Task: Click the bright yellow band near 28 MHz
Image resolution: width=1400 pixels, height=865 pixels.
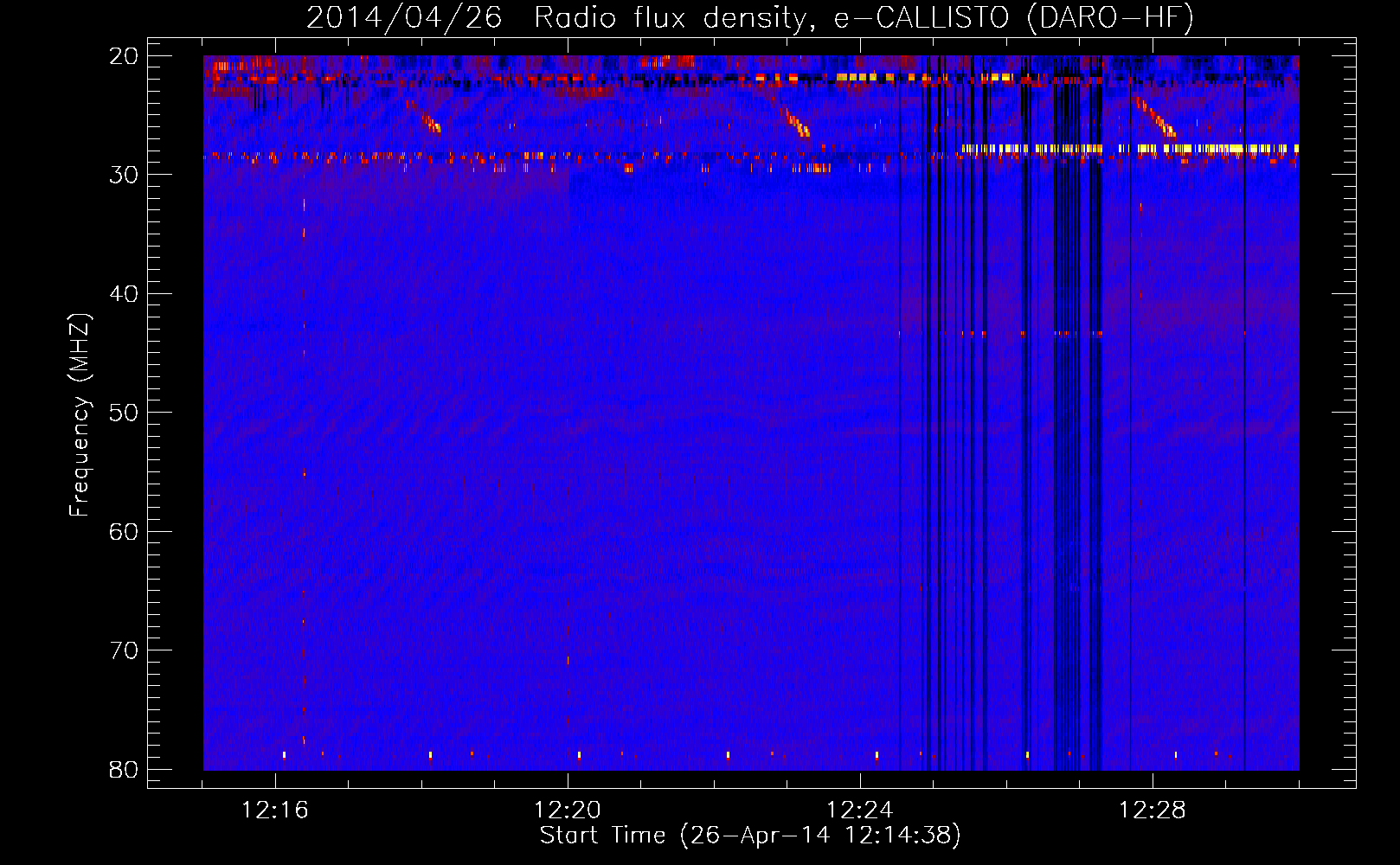Action: tap(1129, 149)
